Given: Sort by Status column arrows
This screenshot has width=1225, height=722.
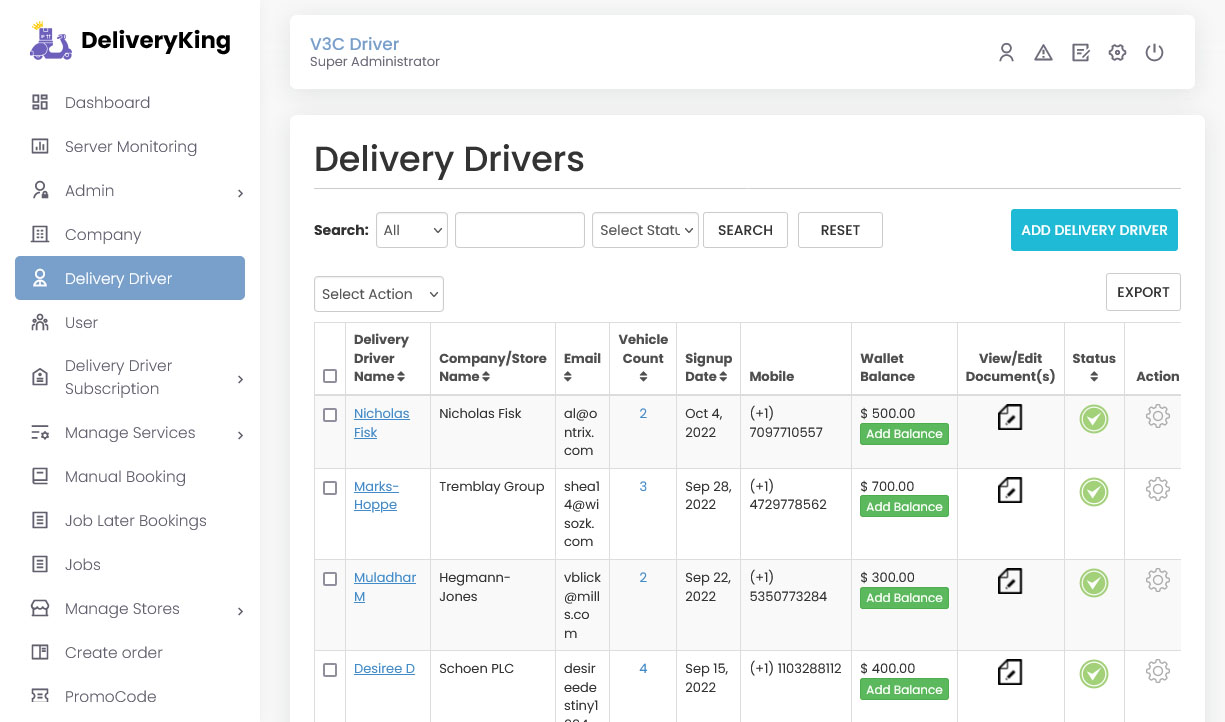Looking at the screenshot, I should (x=1094, y=377).
